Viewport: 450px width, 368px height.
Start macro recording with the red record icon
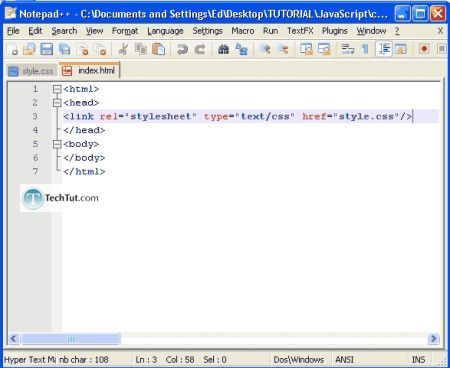(x=424, y=49)
